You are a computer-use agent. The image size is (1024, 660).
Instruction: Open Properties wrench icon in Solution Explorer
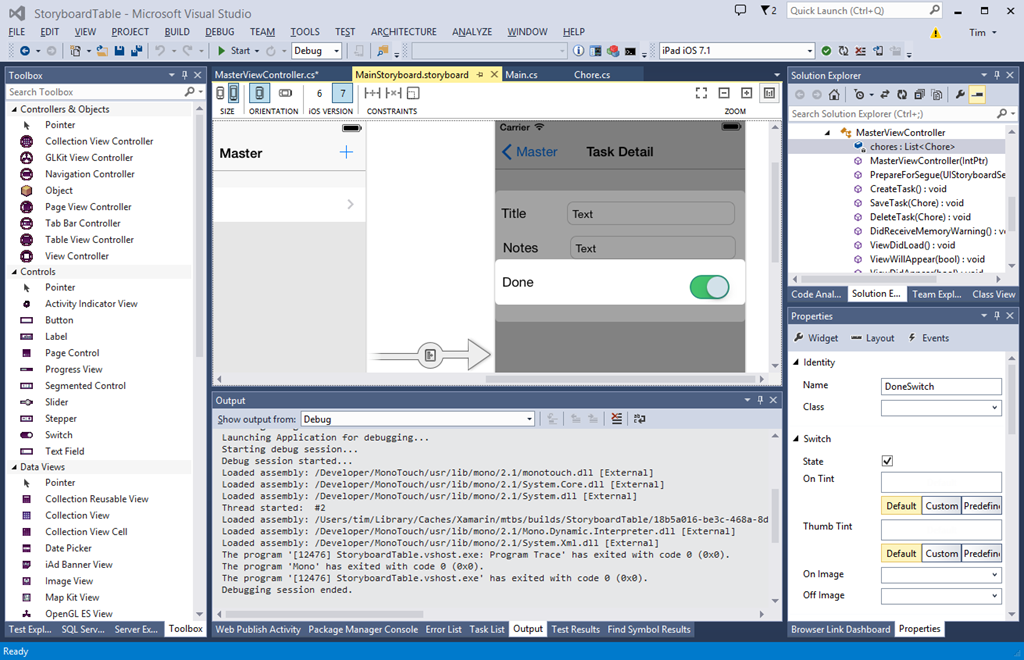click(x=960, y=95)
